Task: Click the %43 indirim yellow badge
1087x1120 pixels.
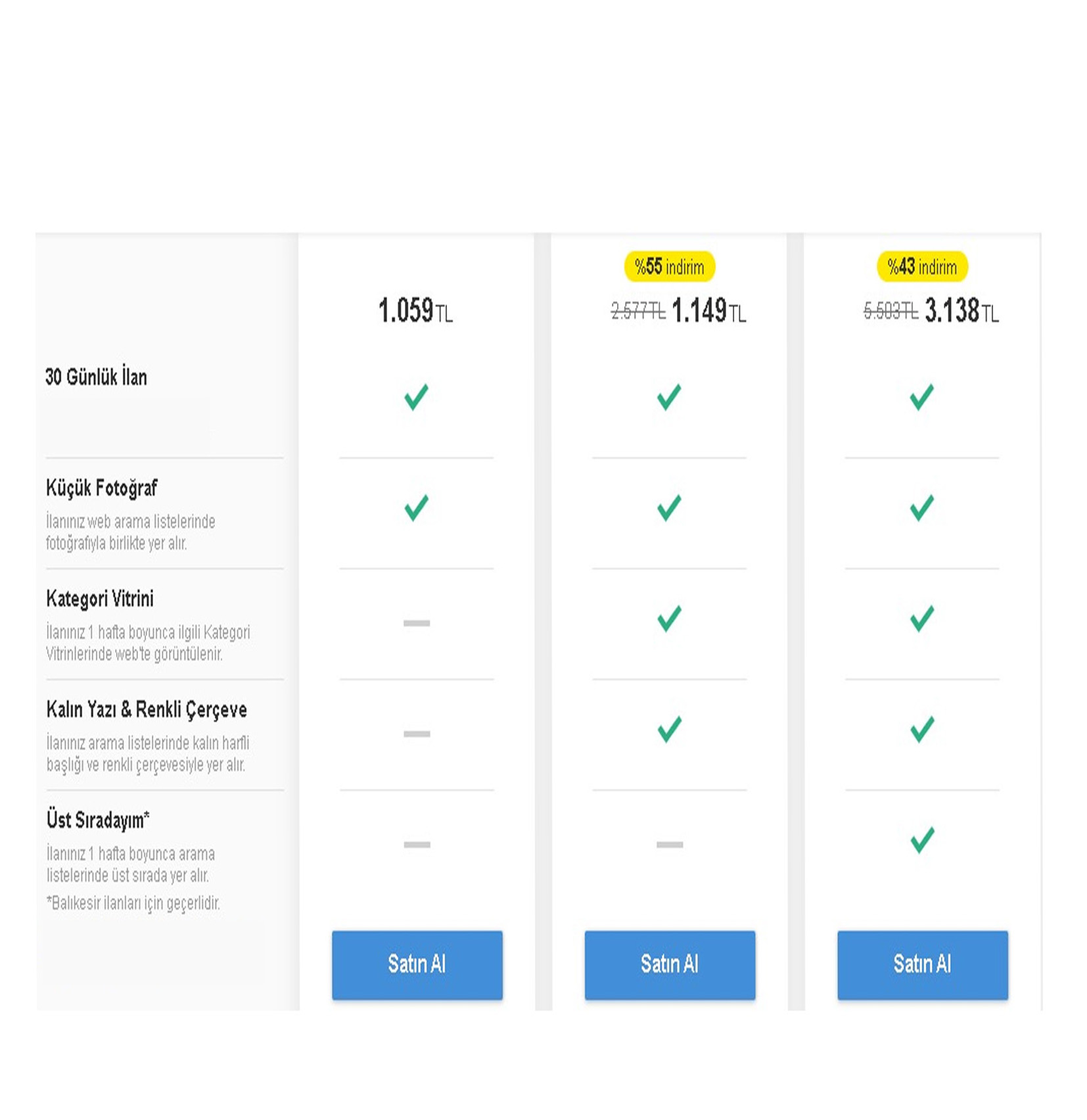Action: [x=921, y=267]
